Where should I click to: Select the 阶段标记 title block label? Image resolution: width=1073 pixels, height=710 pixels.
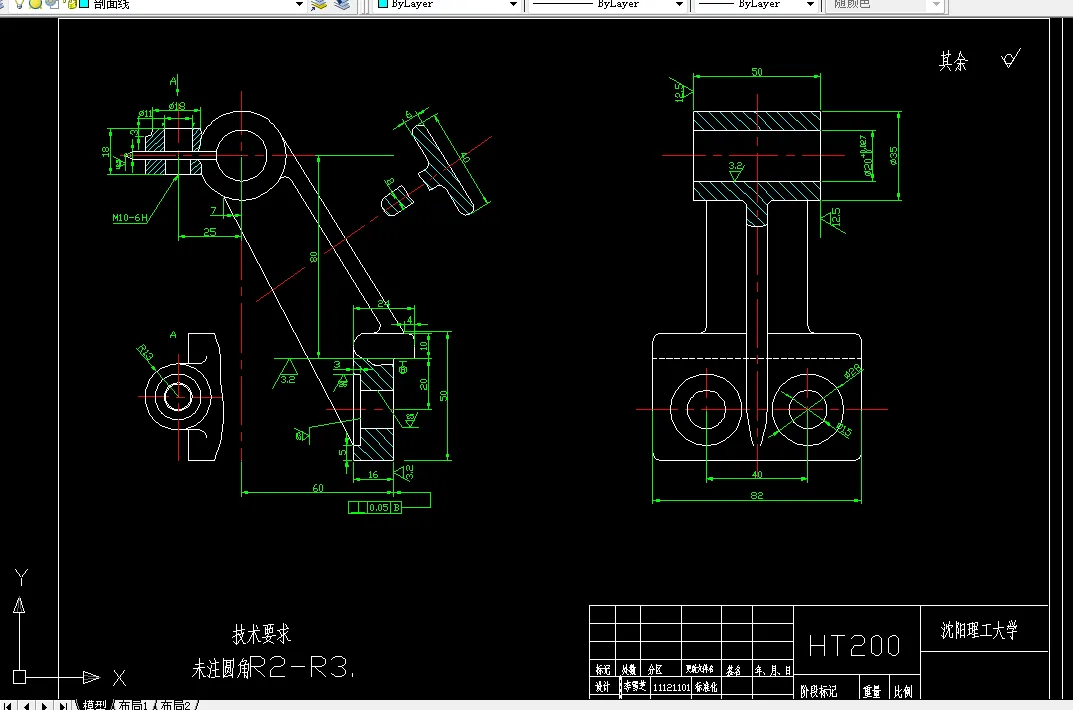click(x=818, y=692)
